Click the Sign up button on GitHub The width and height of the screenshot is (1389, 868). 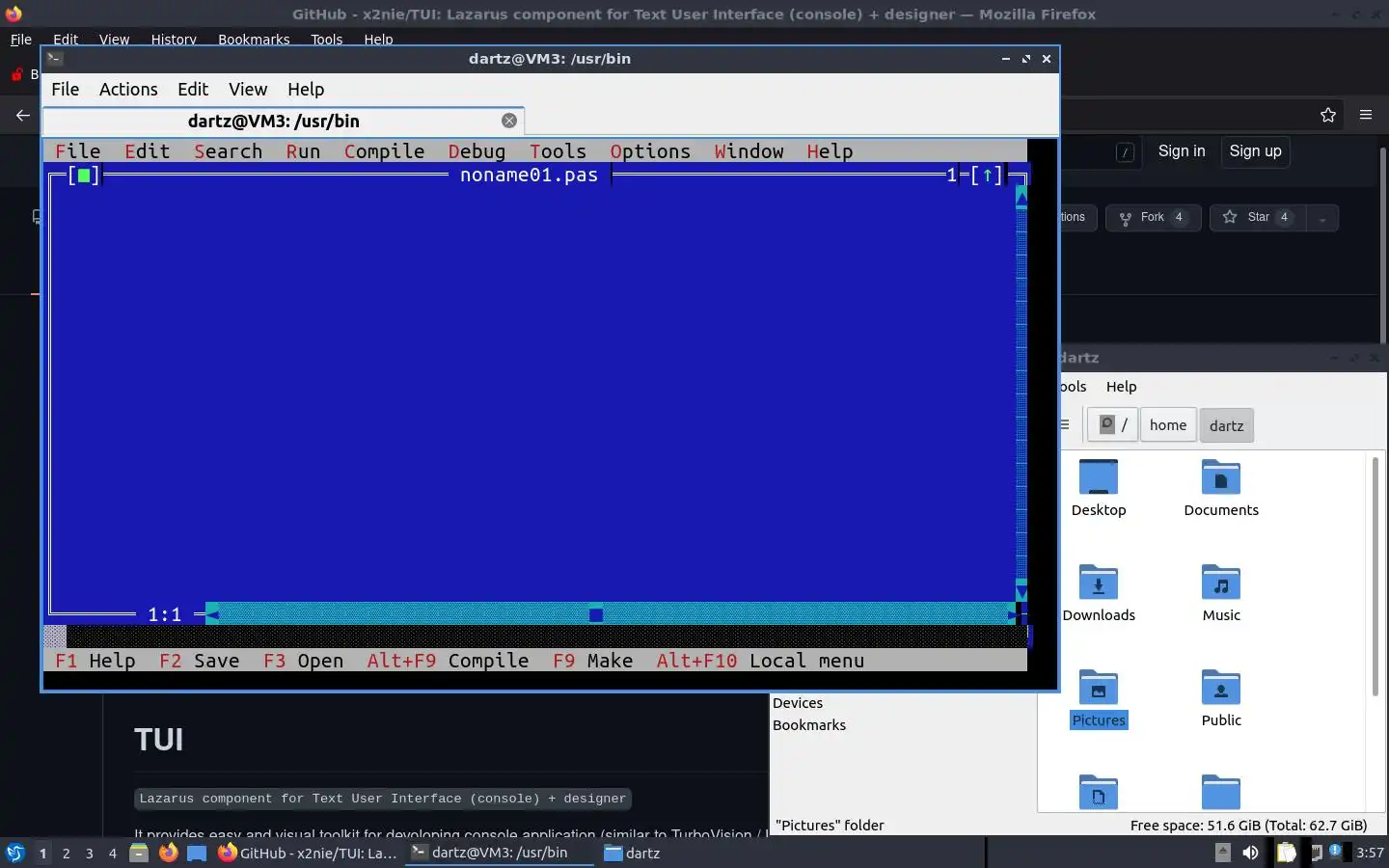(x=1255, y=150)
